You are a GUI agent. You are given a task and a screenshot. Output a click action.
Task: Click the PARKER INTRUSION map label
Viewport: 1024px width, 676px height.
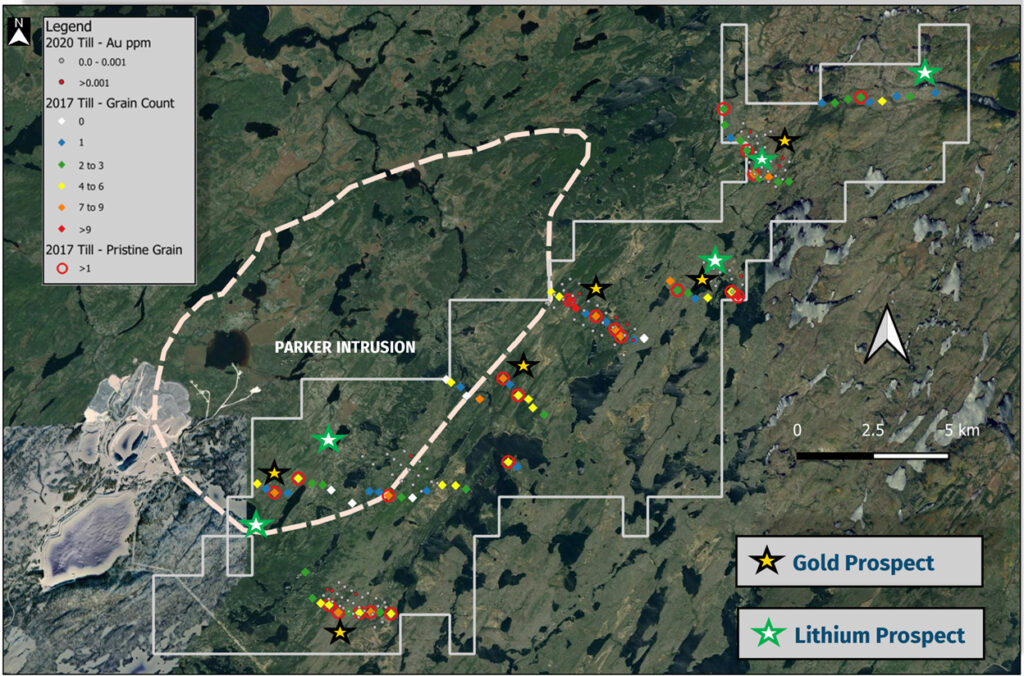(345, 348)
